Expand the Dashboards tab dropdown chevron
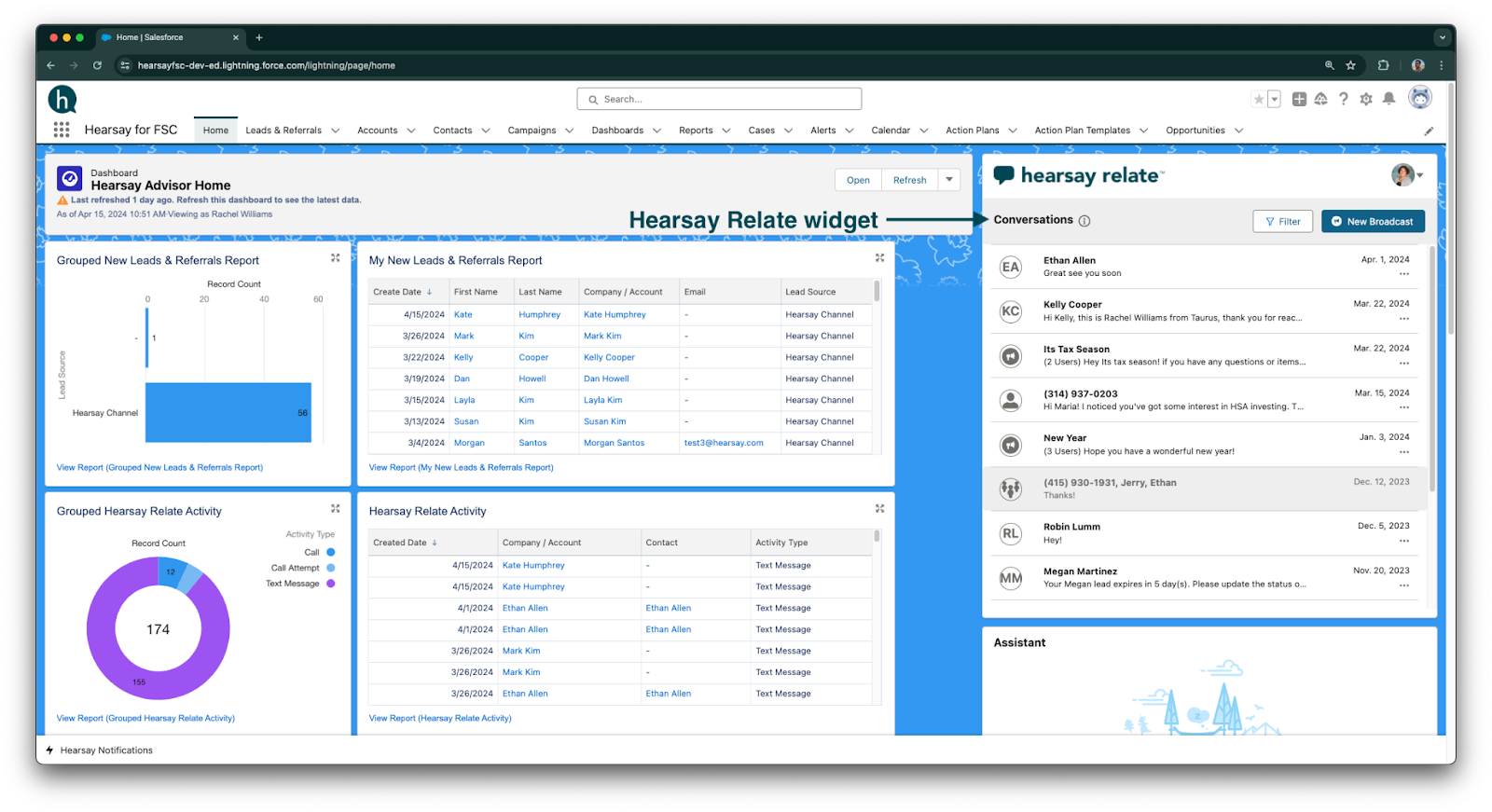 pyautogui.click(x=657, y=131)
